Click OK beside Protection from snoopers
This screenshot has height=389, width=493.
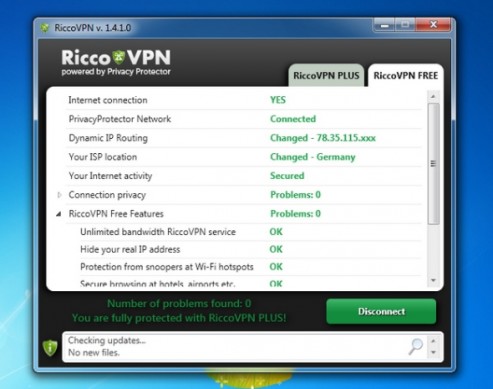(276, 267)
